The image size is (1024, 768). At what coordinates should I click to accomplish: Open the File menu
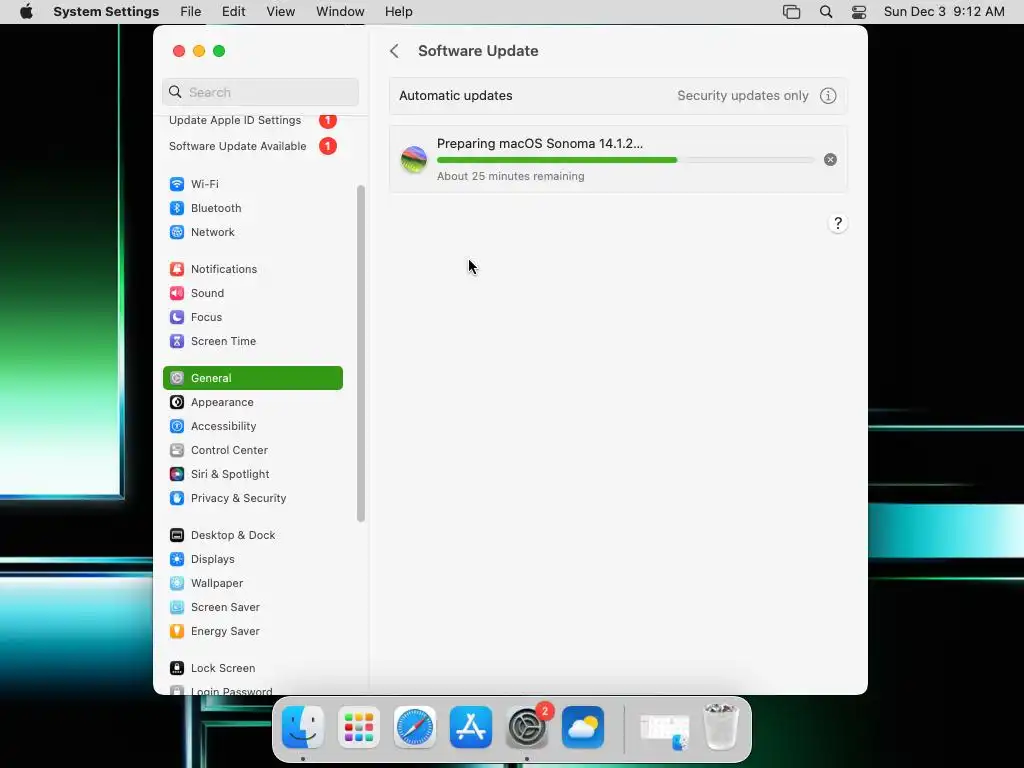click(x=191, y=12)
